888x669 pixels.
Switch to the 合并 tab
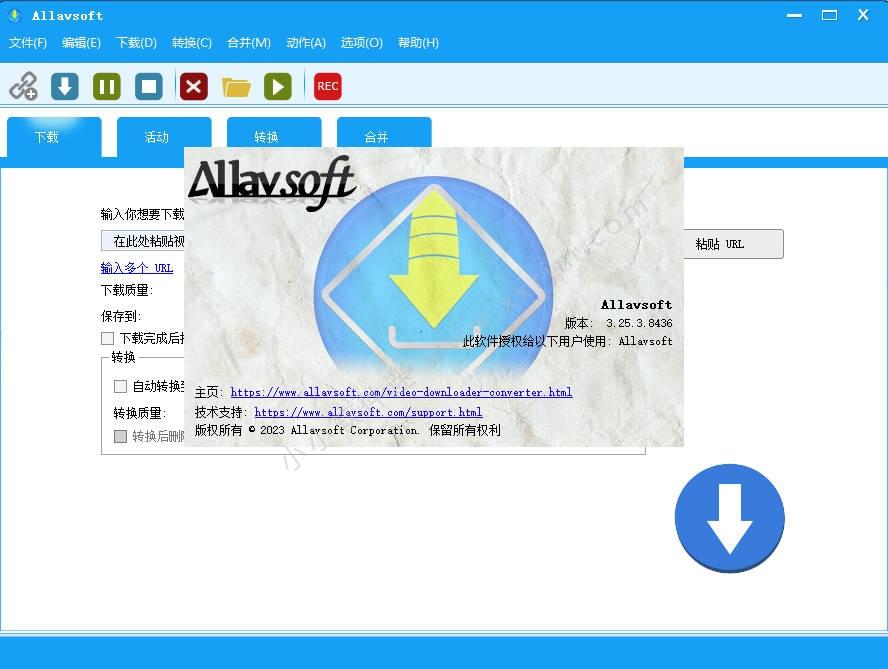pyautogui.click(x=377, y=138)
